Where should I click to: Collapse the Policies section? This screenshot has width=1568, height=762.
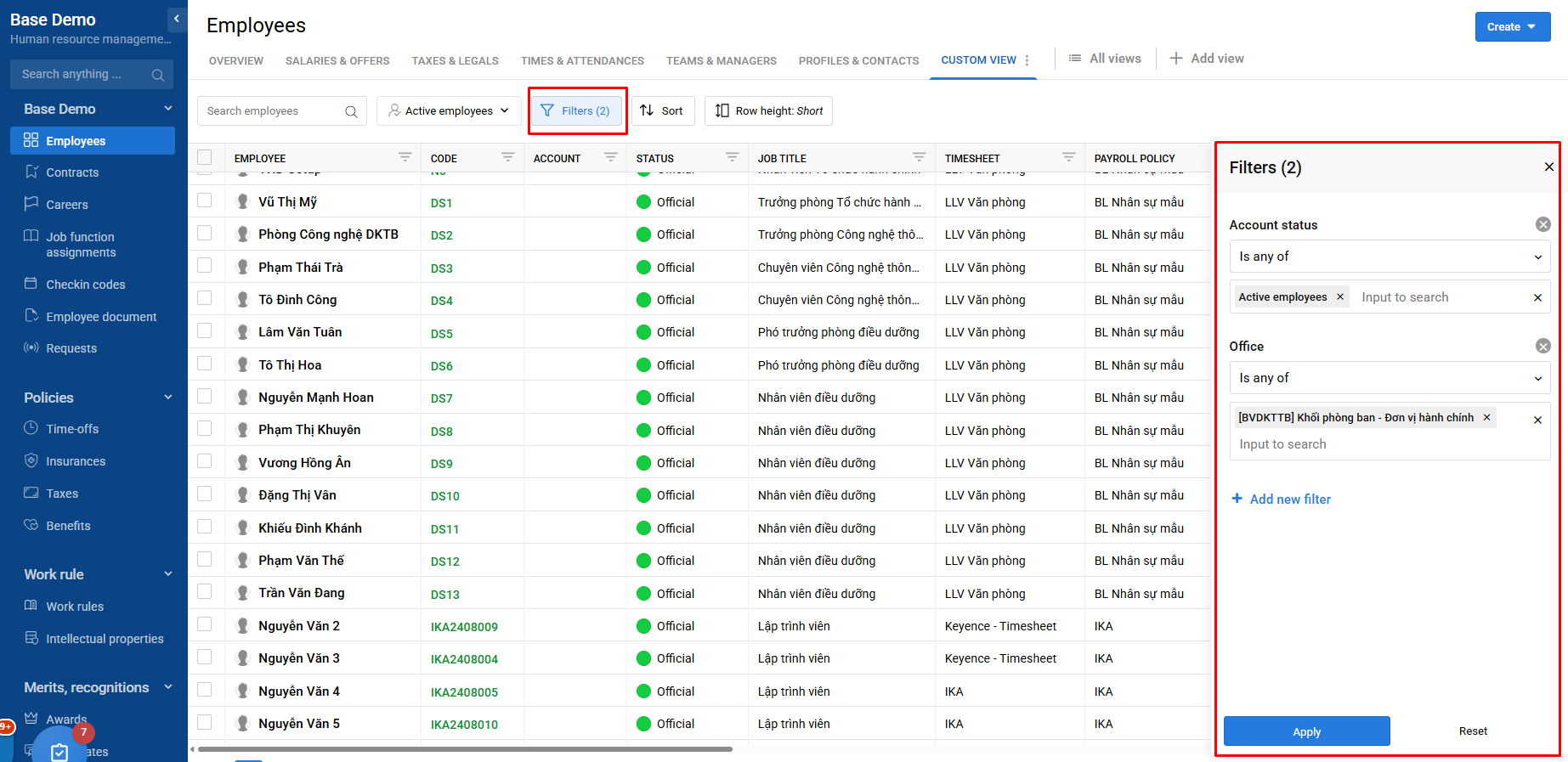click(x=167, y=398)
